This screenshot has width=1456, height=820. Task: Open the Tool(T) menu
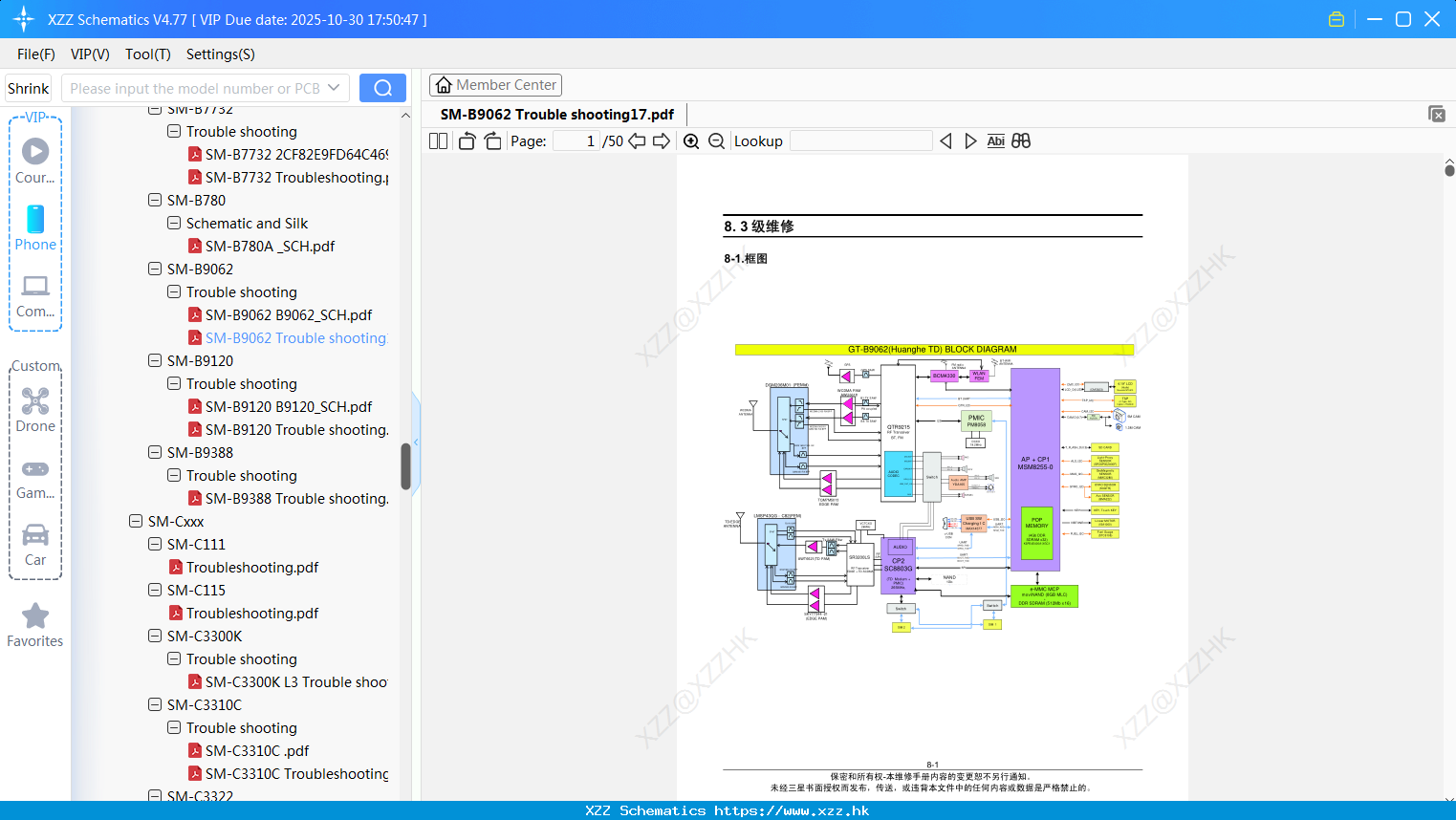click(148, 54)
